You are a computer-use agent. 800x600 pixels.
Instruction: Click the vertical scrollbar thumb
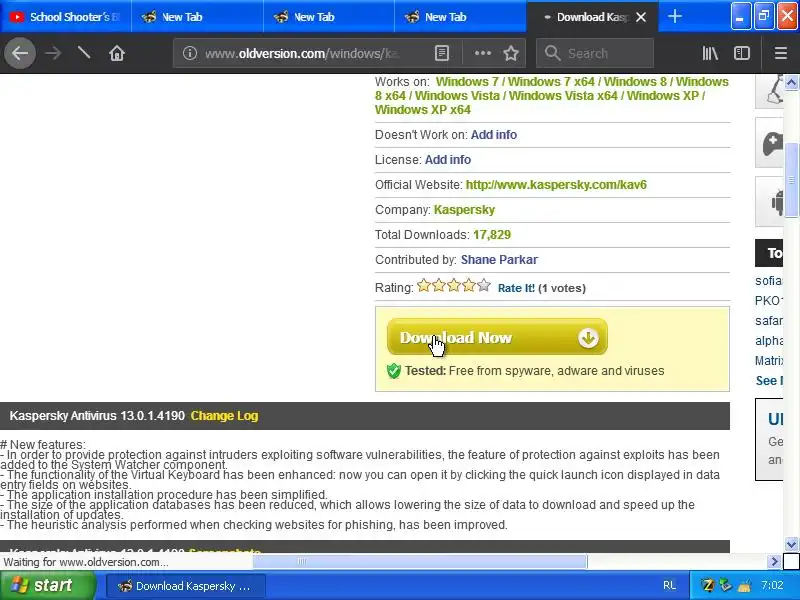tap(791, 180)
